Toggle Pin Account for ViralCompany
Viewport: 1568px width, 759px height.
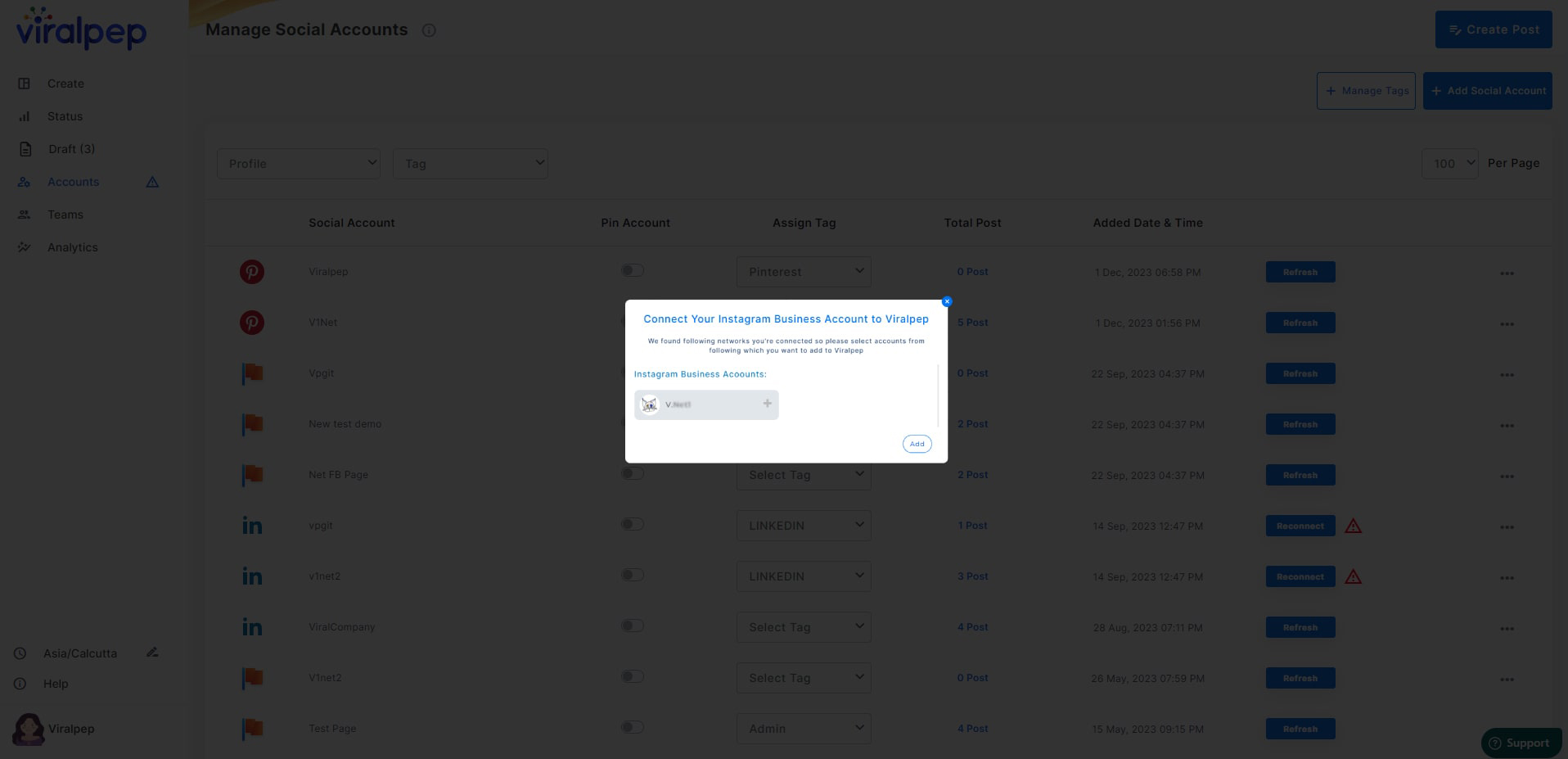tap(632, 626)
